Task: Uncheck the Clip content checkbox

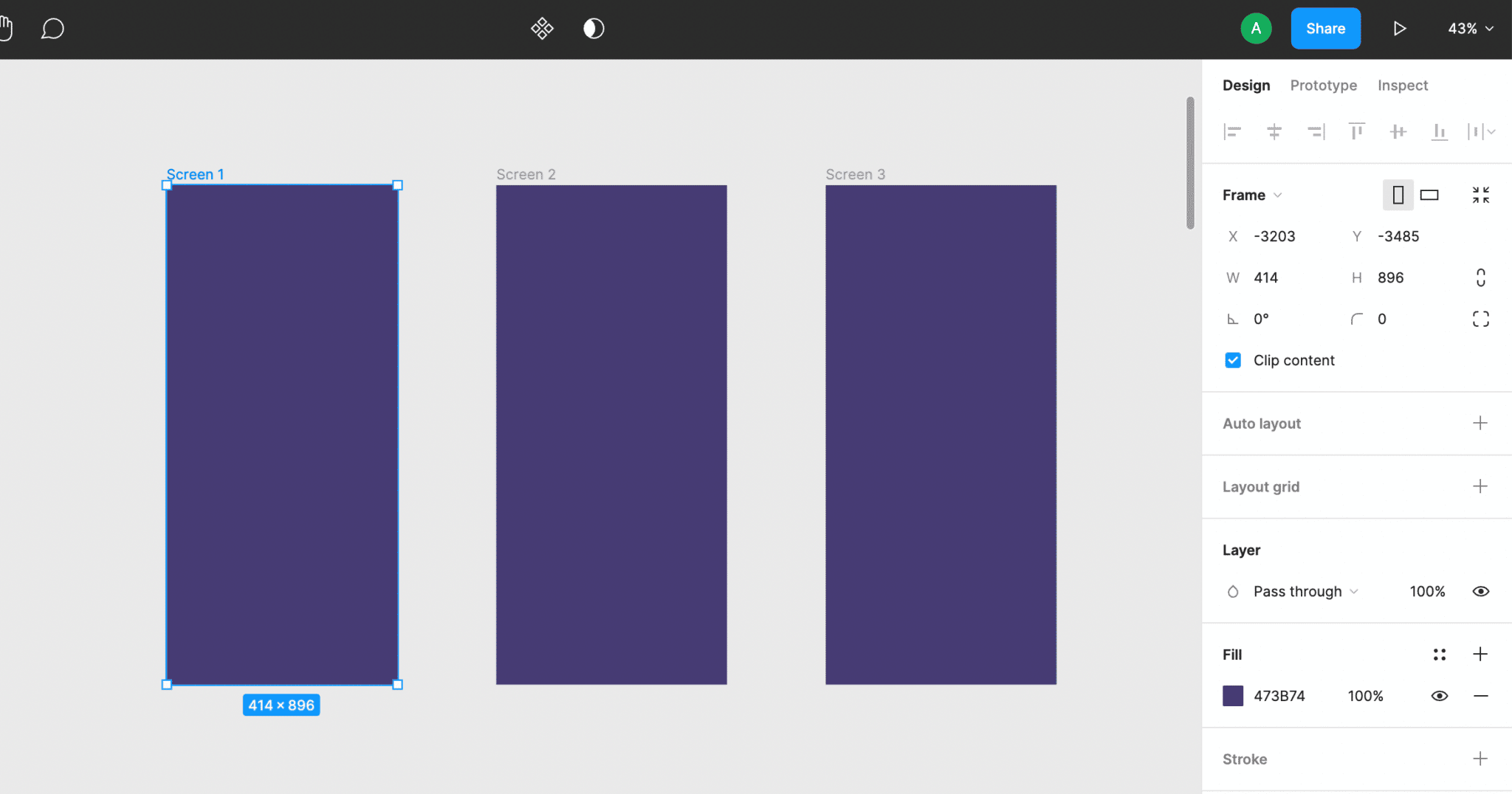Action: pos(1232,360)
